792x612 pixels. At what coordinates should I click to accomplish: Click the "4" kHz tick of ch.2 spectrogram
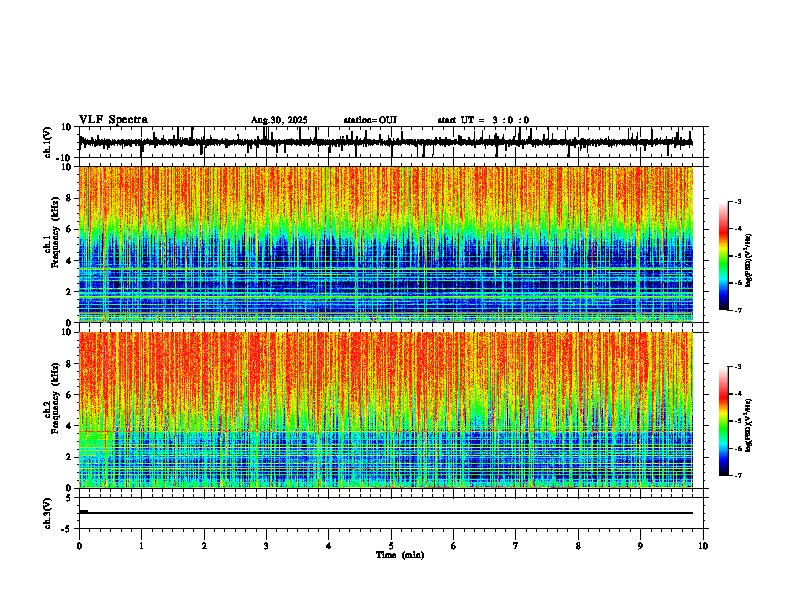[69, 426]
